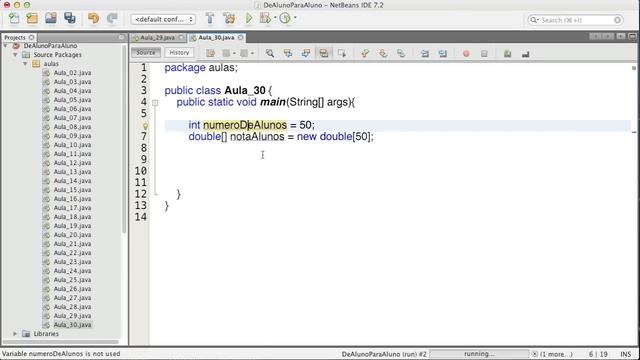
Task: Click the Projects panel vertical scrollbar
Action: tap(124, 139)
